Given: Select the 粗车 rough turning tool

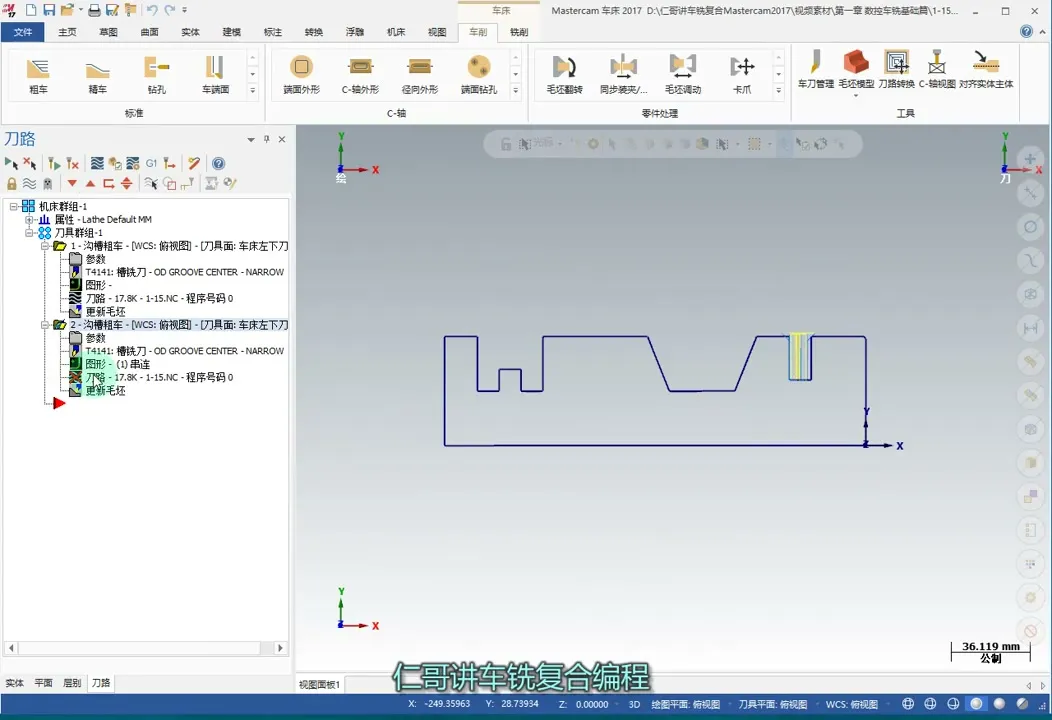Looking at the screenshot, I should (x=38, y=74).
